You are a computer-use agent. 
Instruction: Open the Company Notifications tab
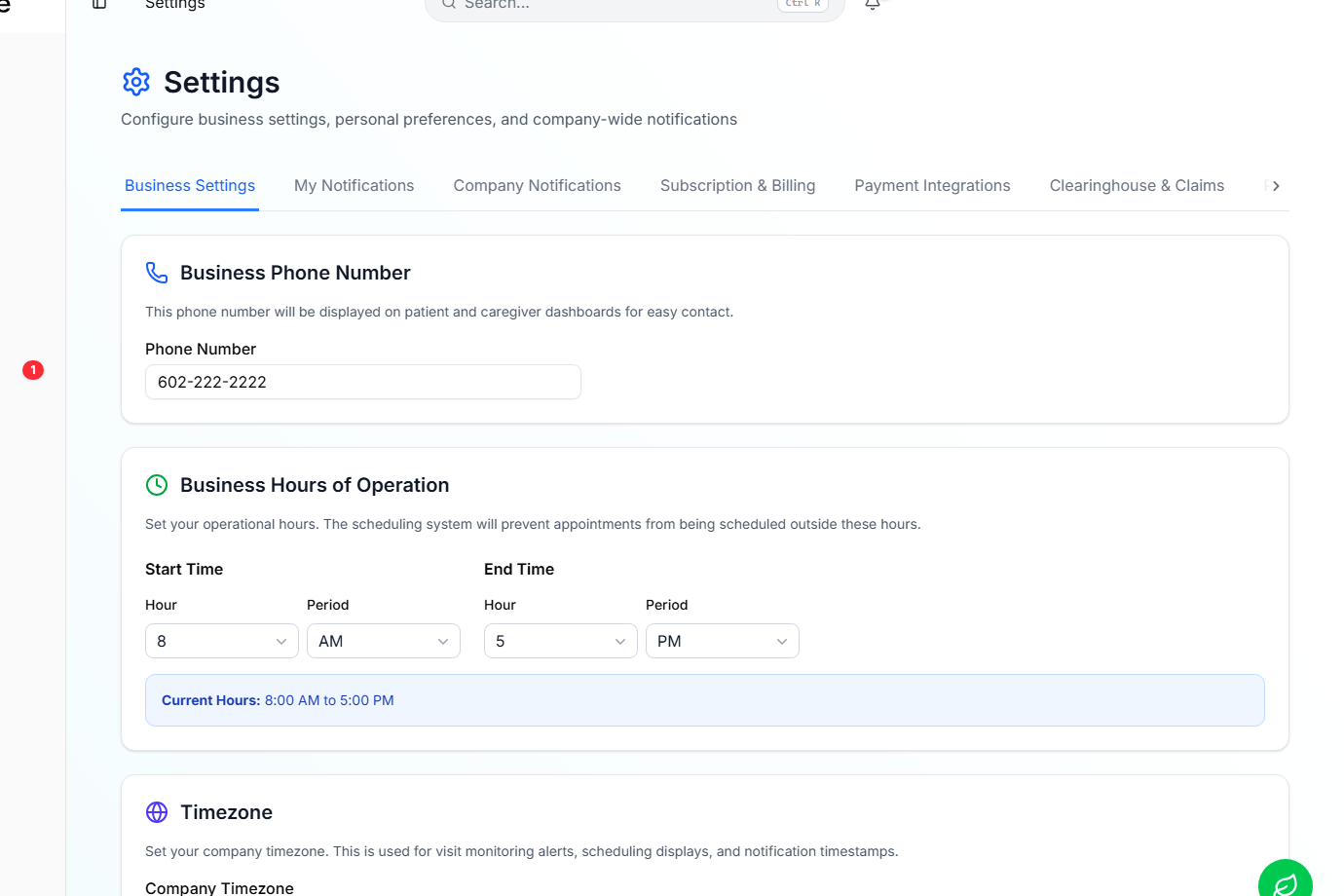pyautogui.click(x=538, y=185)
